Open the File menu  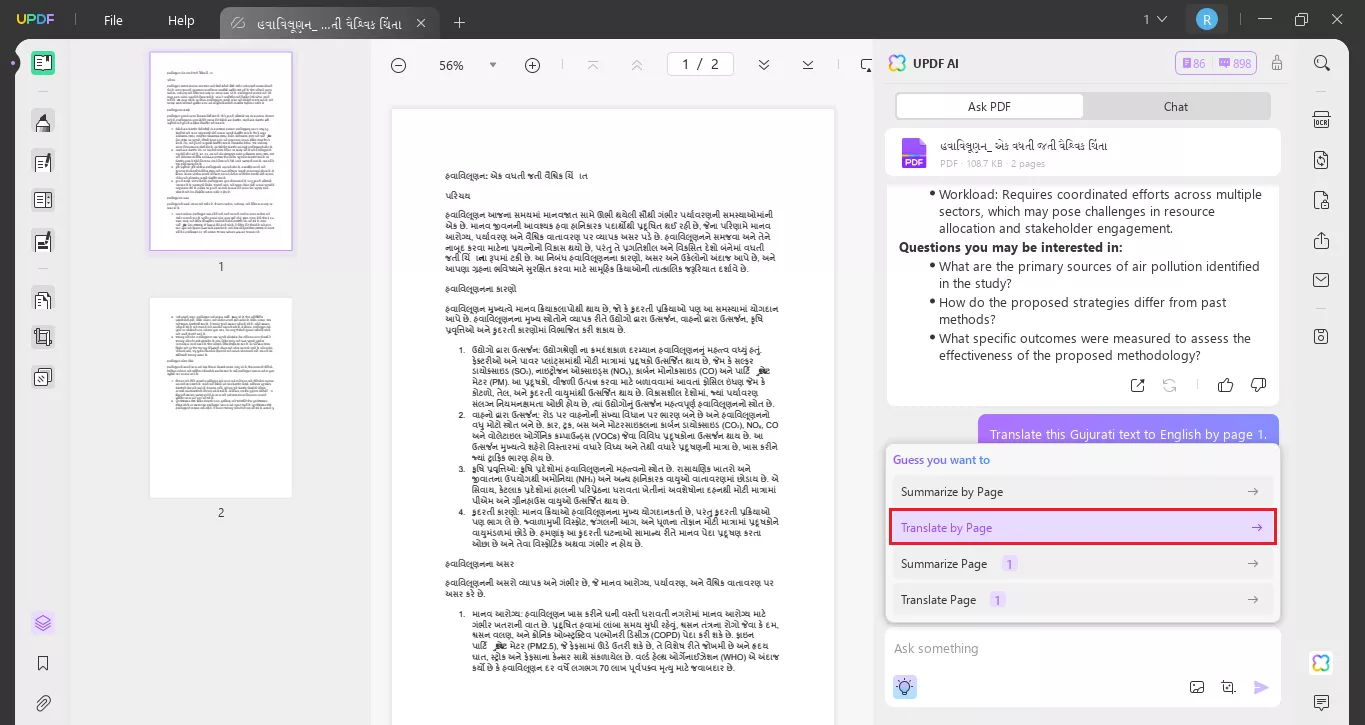click(x=113, y=20)
